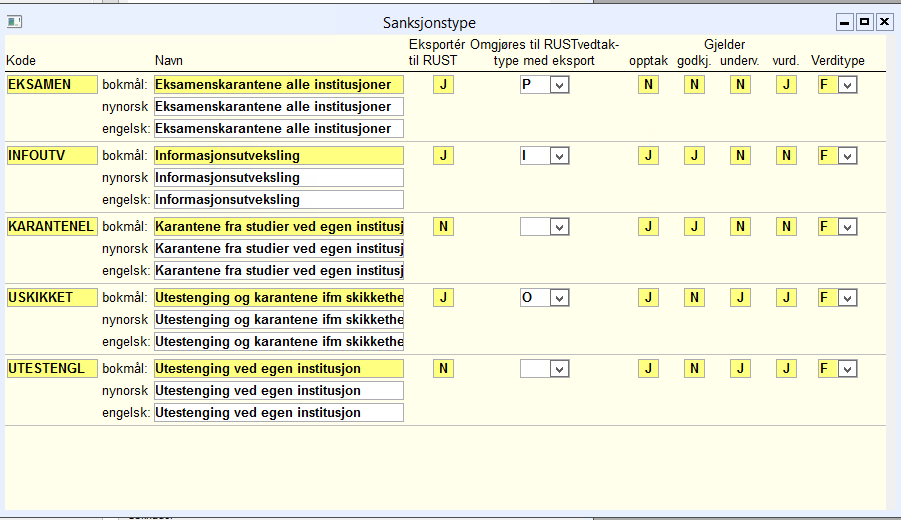This screenshot has height=520, width=901.
Task: Click RUSTvedtaktype value O for USKIKKET
Action: click(535, 298)
